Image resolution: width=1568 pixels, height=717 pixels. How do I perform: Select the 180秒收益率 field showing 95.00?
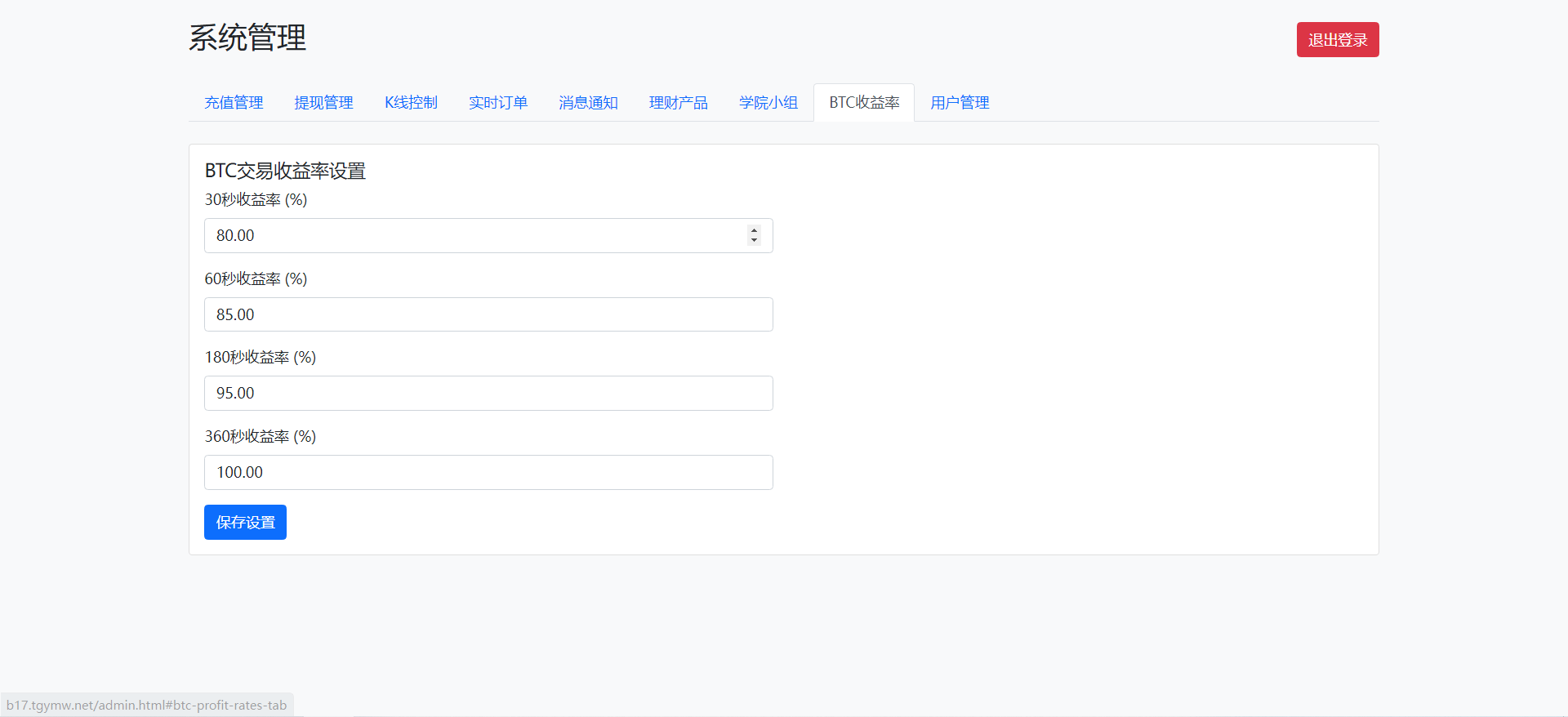pos(488,394)
